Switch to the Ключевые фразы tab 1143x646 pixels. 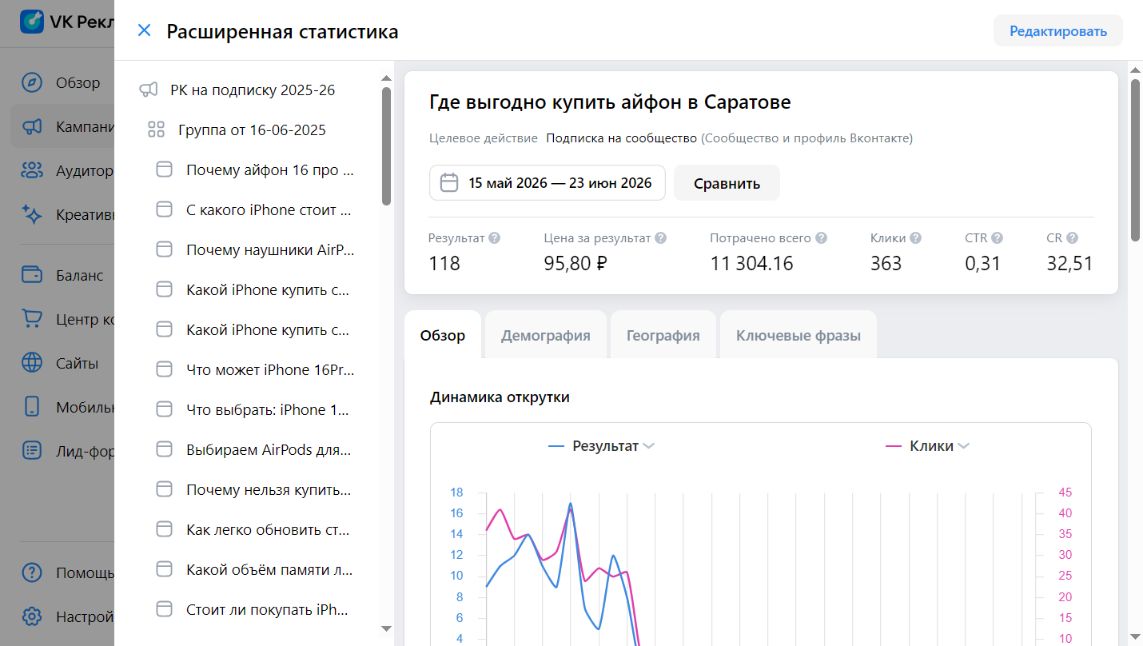[798, 335]
